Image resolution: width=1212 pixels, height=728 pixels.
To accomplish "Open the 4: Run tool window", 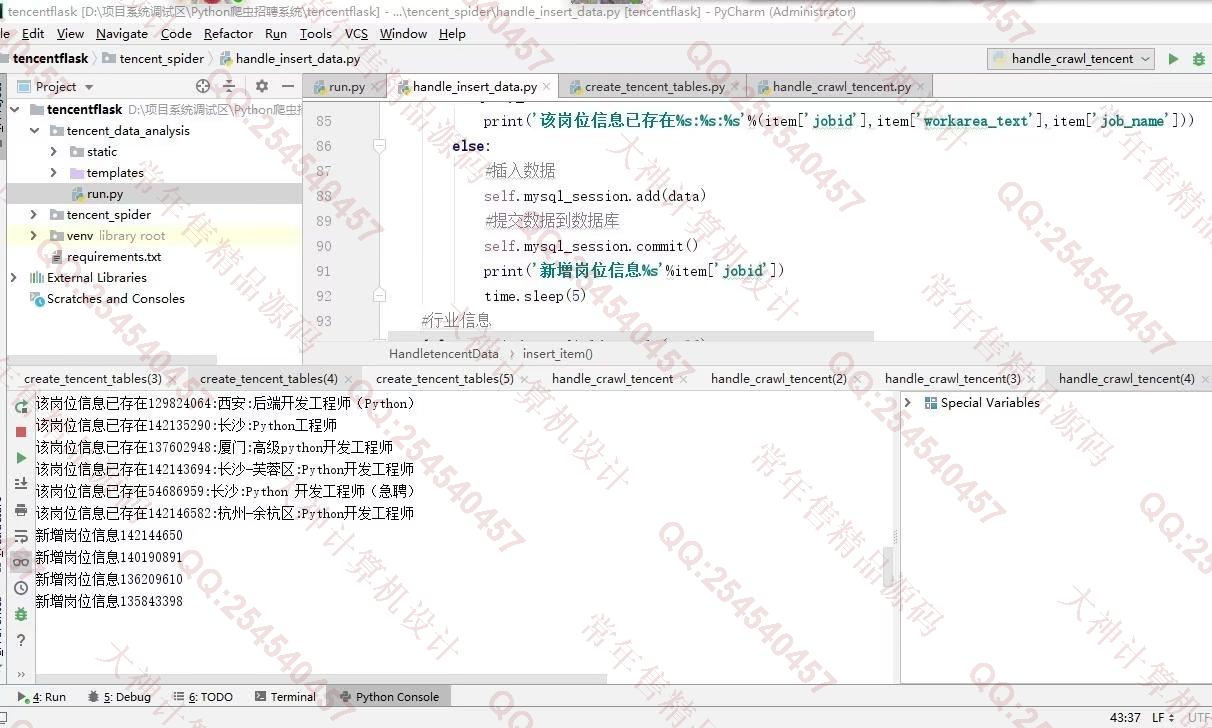I will (x=42, y=697).
